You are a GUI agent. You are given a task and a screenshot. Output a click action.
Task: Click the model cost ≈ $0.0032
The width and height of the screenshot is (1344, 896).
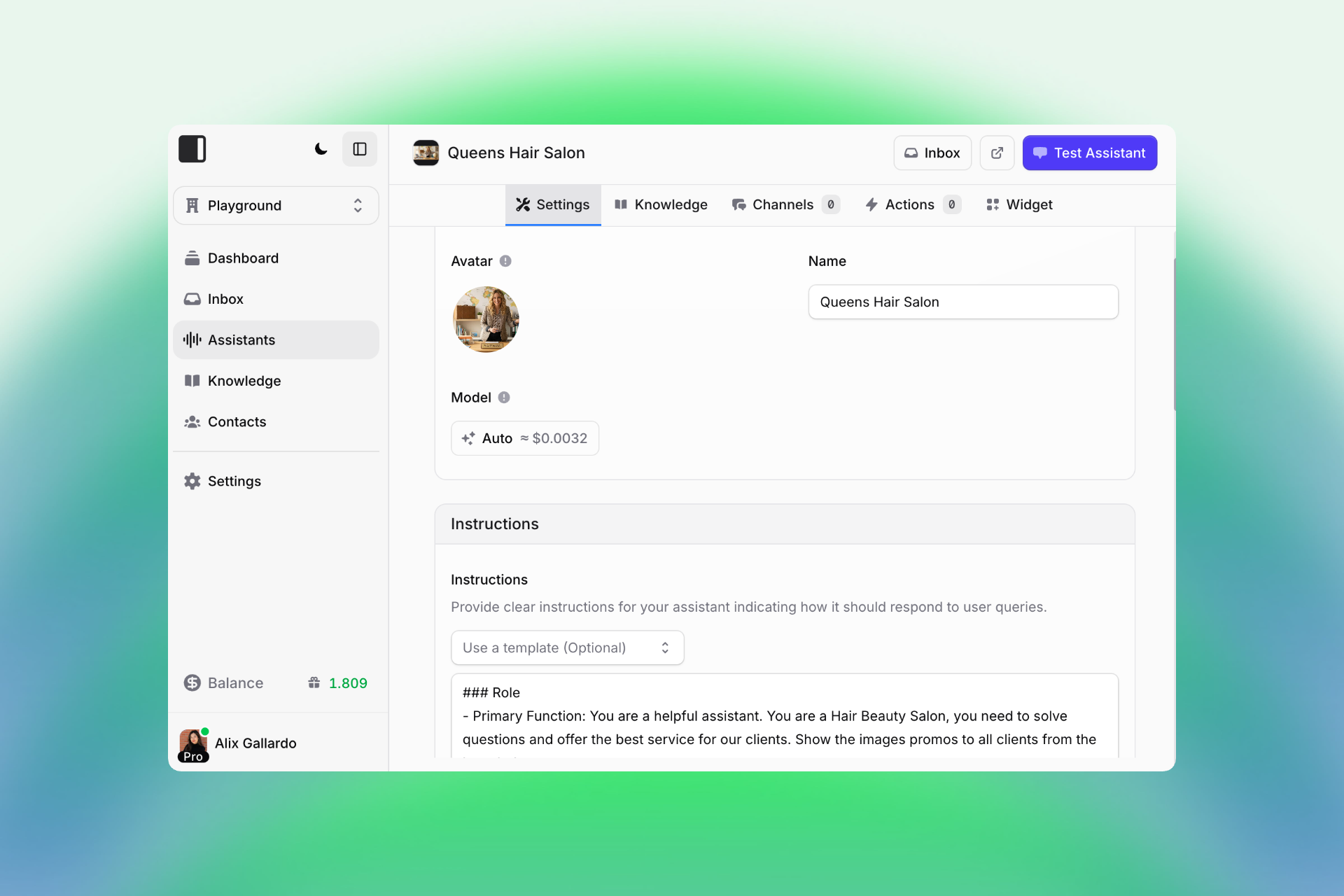554,438
